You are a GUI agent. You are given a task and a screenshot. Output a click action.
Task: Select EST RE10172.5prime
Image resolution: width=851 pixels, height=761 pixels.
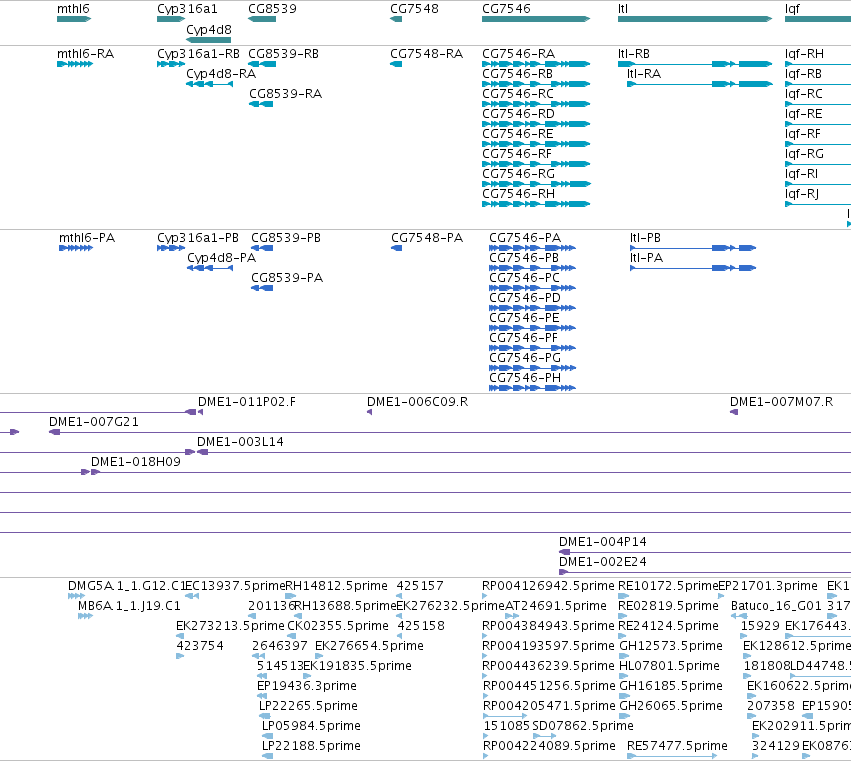[623, 596]
